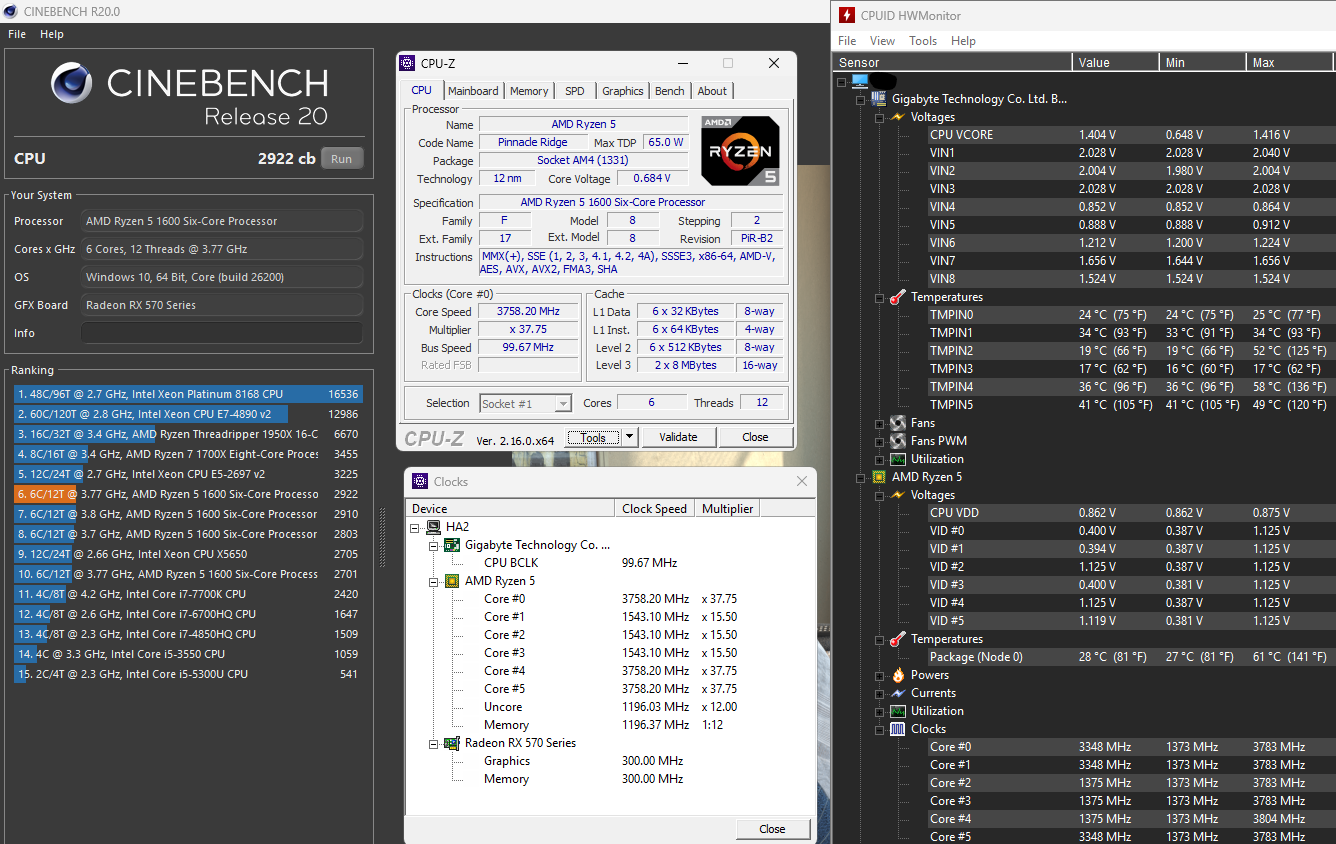
Task: Select the orange Ryzen 5 1600 ranking row
Action: tap(188, 494)
